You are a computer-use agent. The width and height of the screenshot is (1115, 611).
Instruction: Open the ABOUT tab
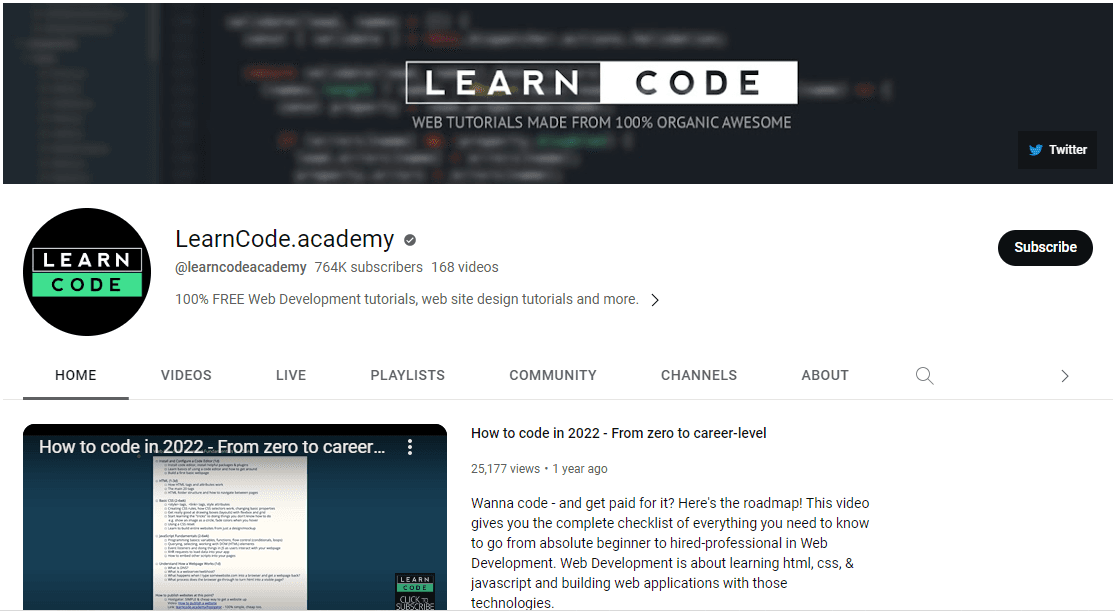click(x=824, y=376)
